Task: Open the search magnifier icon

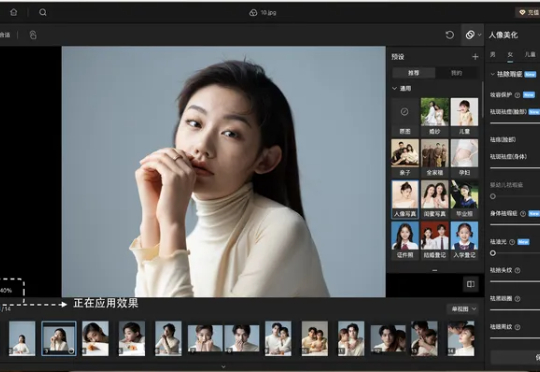Action: point(43,12)
